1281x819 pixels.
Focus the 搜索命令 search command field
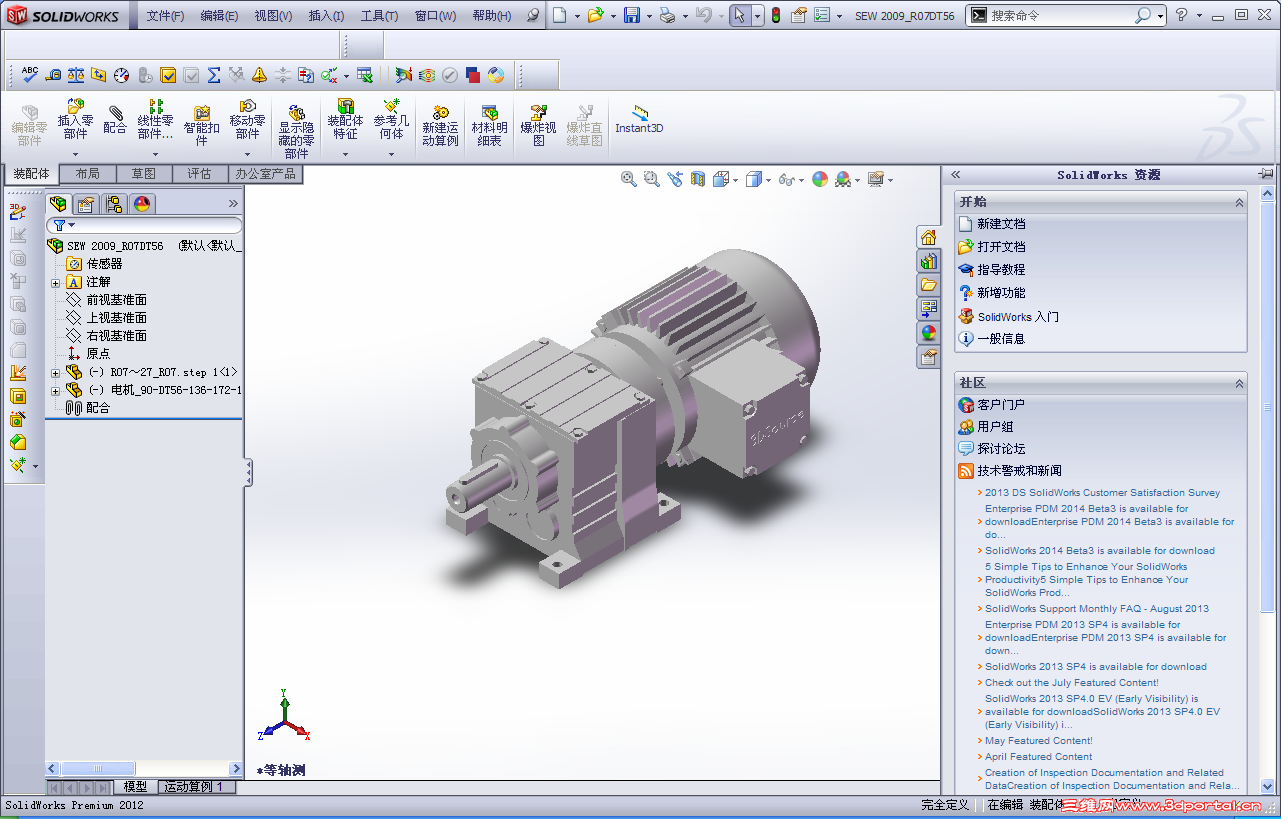1061,16
